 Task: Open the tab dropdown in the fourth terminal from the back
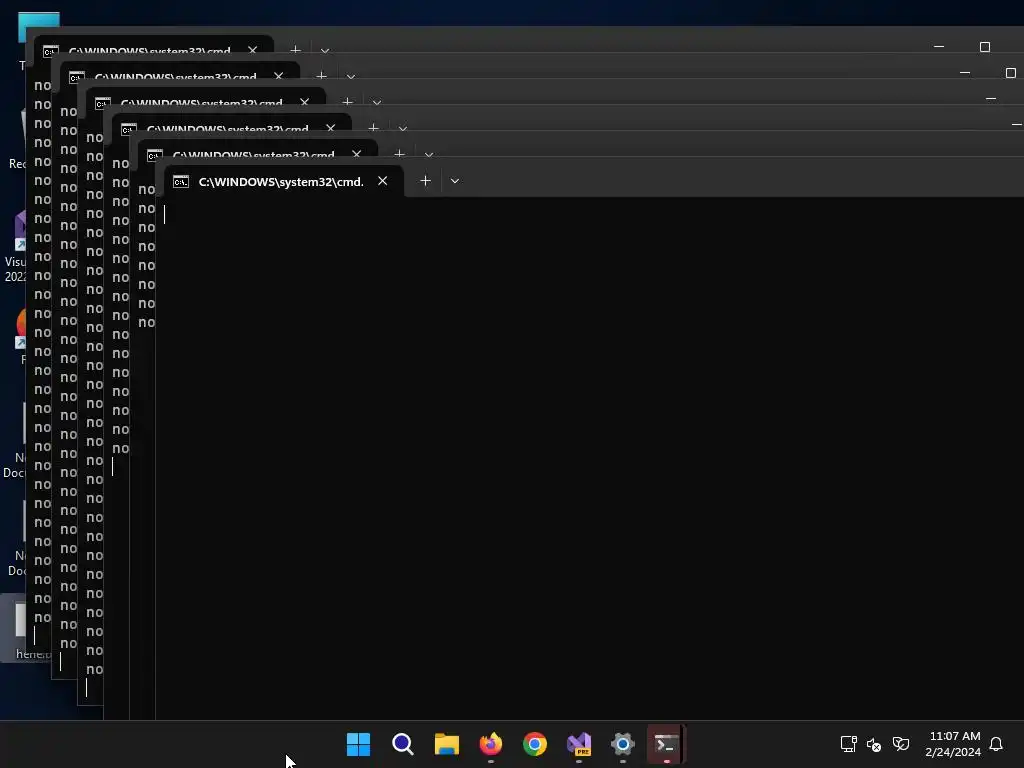click(x=403, y=129)
